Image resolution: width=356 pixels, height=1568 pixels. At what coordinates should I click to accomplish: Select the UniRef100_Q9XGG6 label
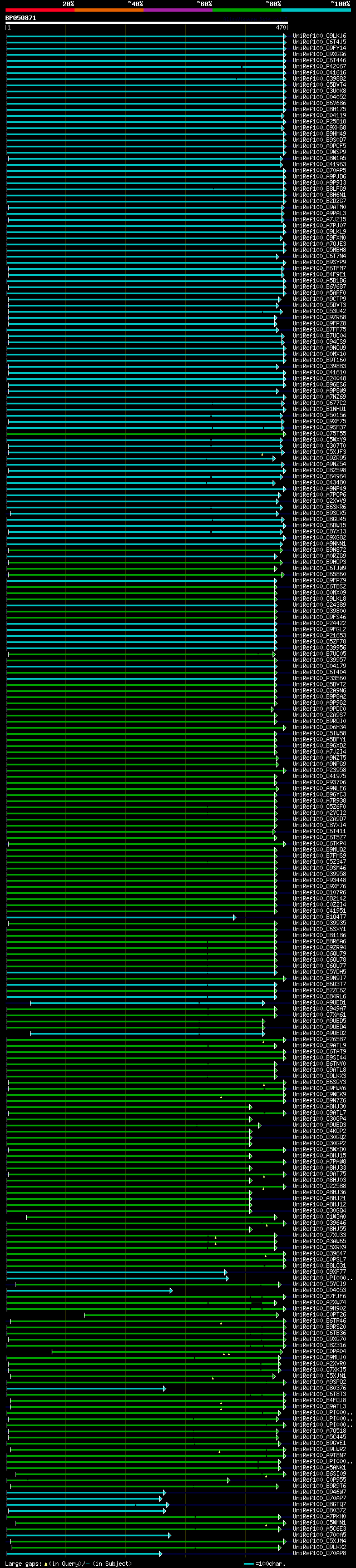tap(319, 54)
